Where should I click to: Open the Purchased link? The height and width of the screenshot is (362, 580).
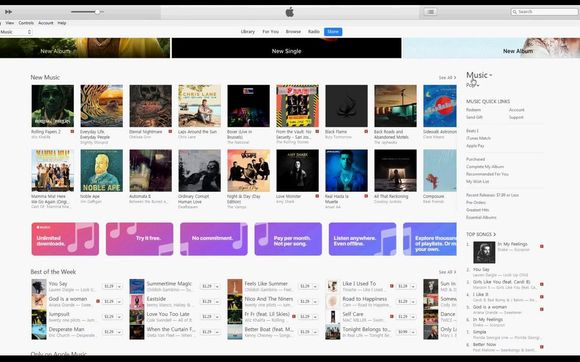coord(475,159)
